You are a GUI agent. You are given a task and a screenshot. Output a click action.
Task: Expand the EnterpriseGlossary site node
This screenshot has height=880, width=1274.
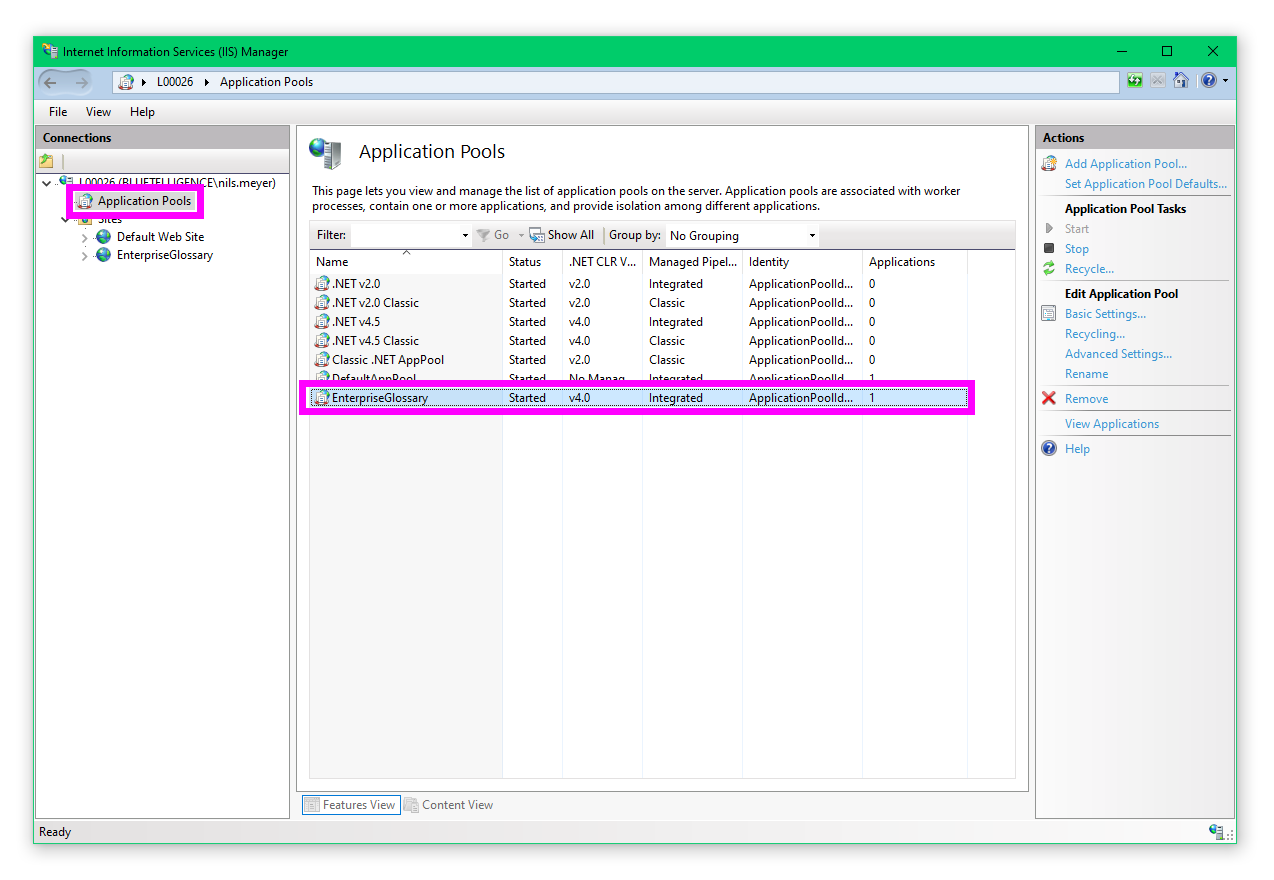point(85,256)
